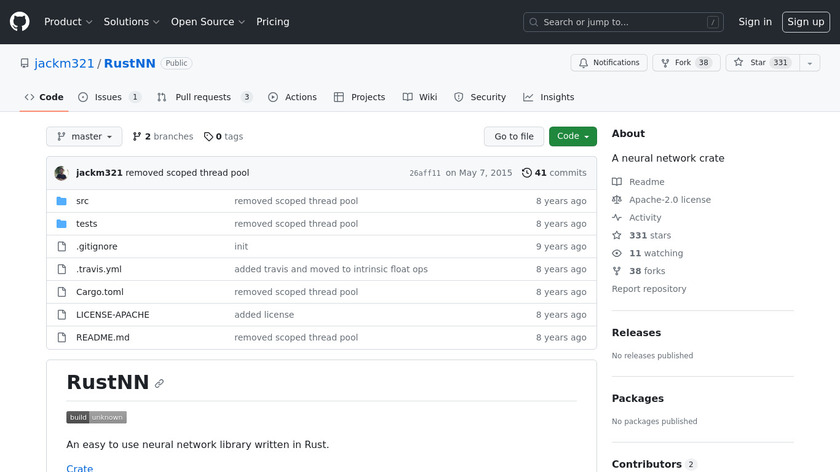Click the Cargo.toml file icon
This screenshot has height=472, width=840.
point(62,292)
